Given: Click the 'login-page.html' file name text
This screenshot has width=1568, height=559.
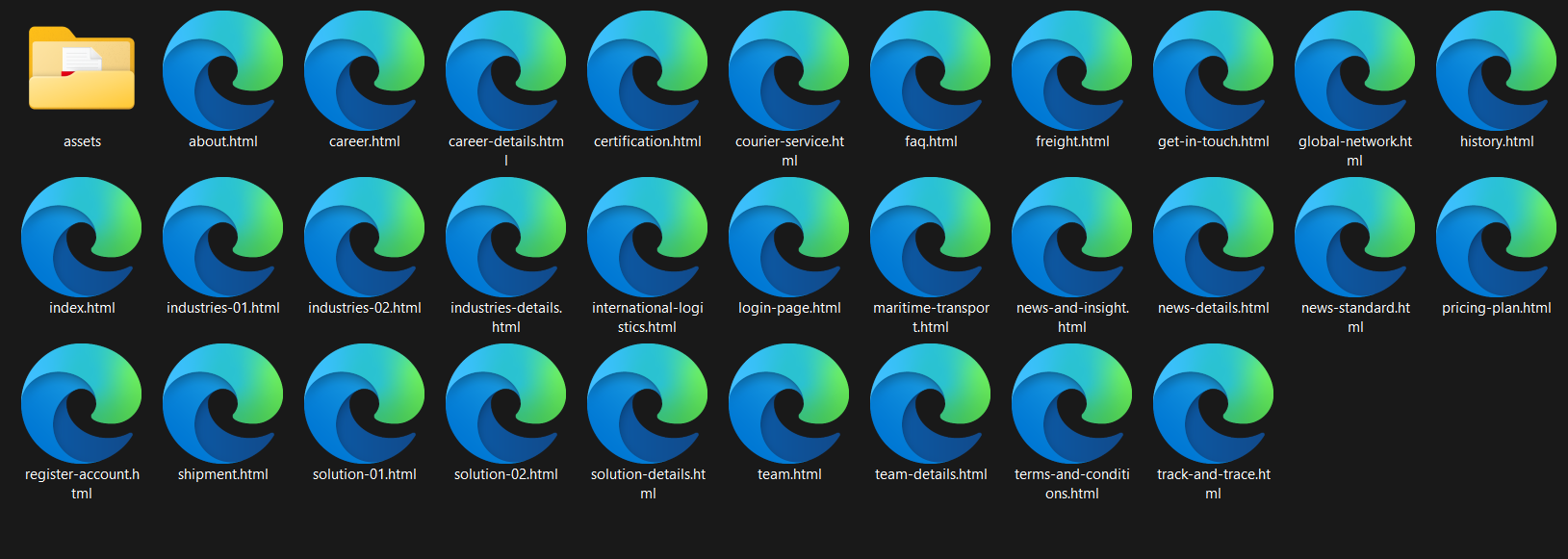Looking at the screenshot, I should point(789,308).
